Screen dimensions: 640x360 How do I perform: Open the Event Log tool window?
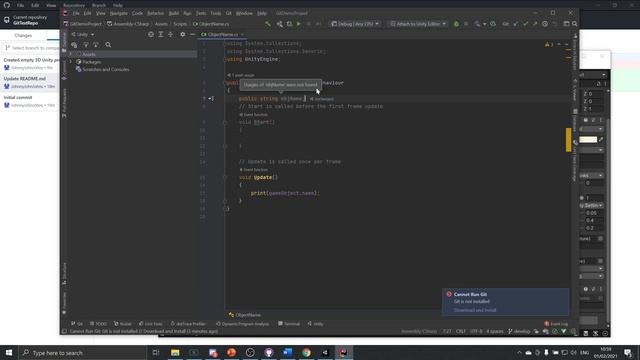point(556,324)
